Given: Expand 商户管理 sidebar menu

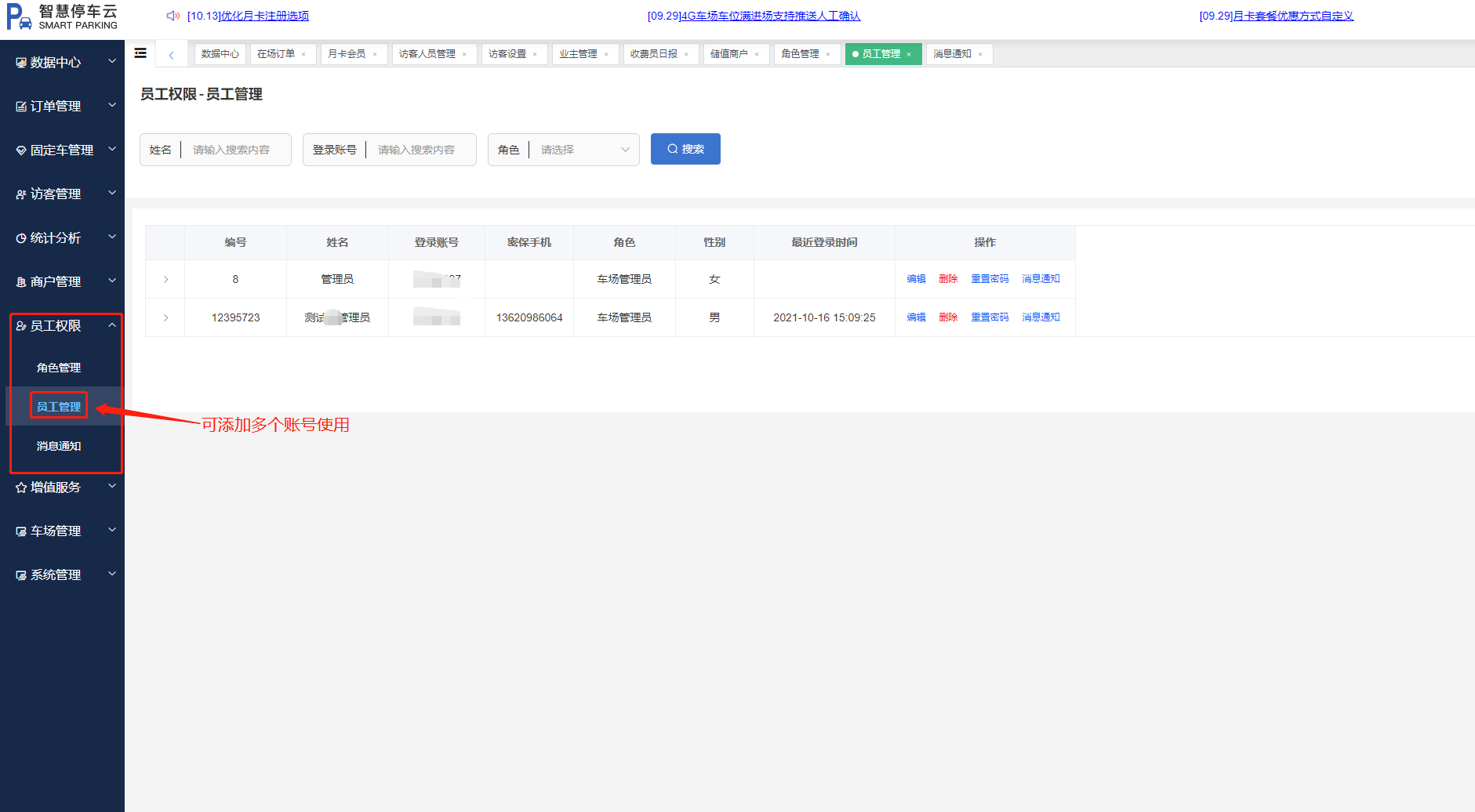Looking at the screenshot, I should [62, 281].
